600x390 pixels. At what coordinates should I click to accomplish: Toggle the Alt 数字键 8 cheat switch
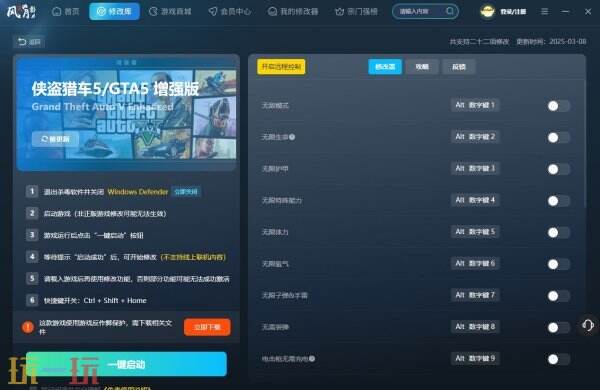[558, 327]
